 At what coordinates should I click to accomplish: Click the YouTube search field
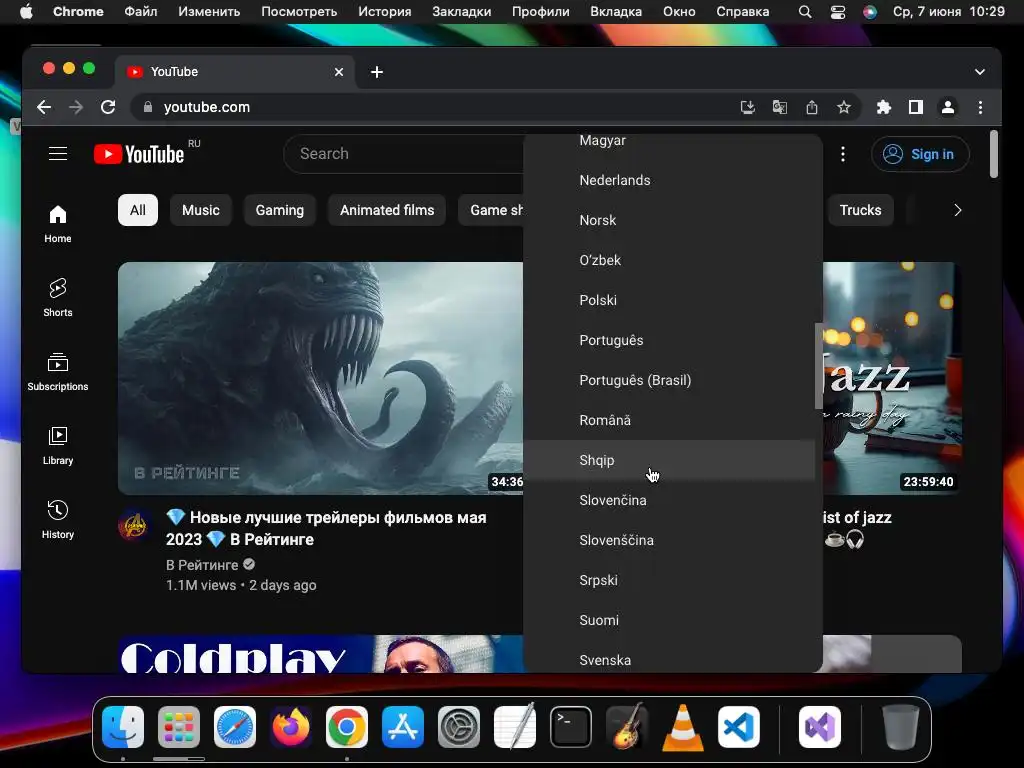pos(405,154)
